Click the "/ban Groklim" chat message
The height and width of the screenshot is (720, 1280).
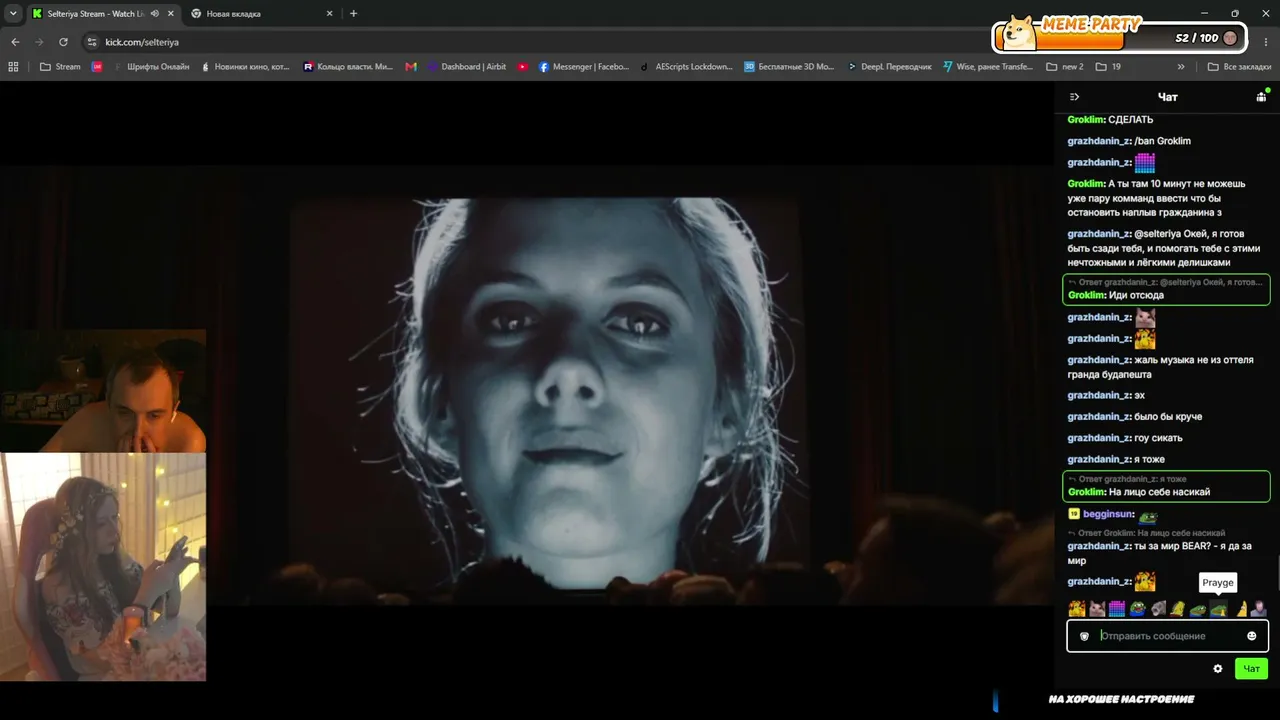click(x=1129, y=141)
